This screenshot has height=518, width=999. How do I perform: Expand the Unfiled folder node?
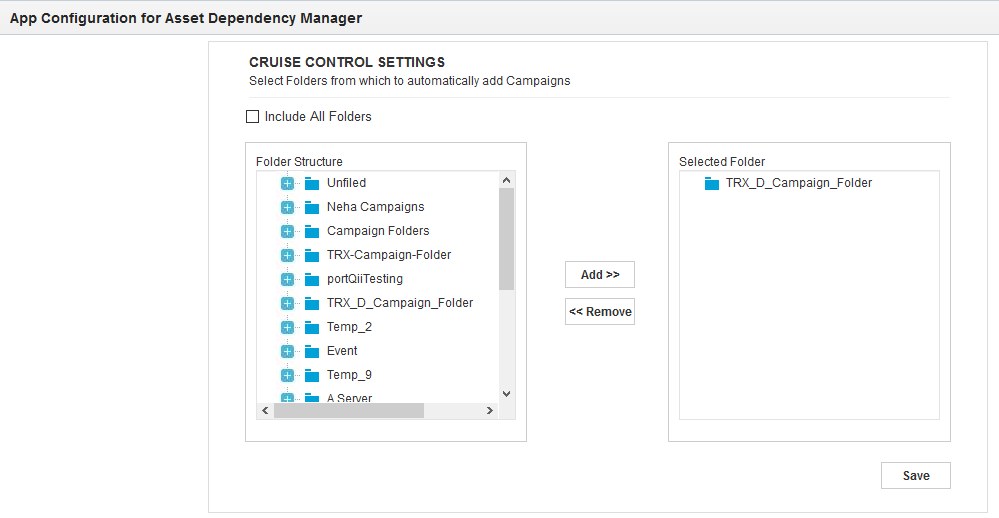point(287,184)
